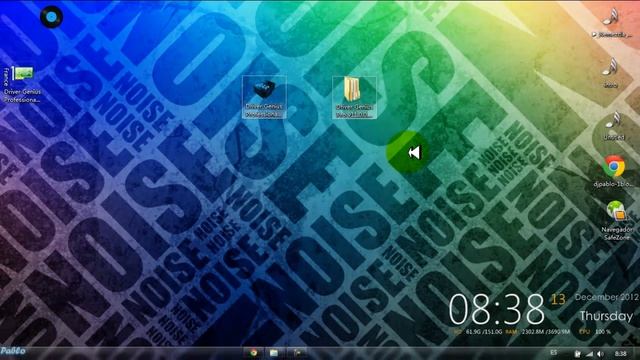640x360 pixels.
Task: Click the third pinned taskbar icon
Action: (298, 353)
